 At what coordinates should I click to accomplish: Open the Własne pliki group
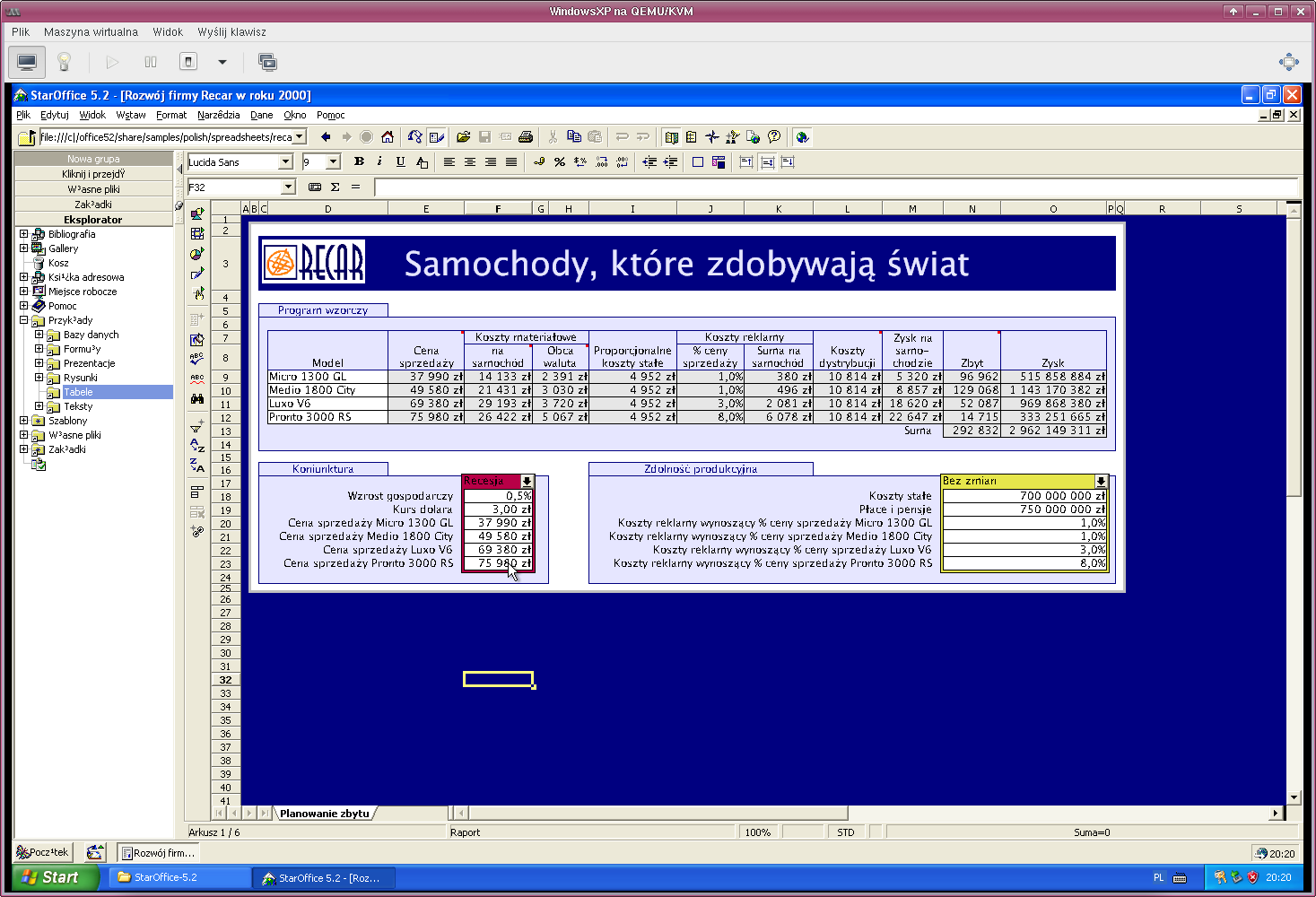(93, 189)
